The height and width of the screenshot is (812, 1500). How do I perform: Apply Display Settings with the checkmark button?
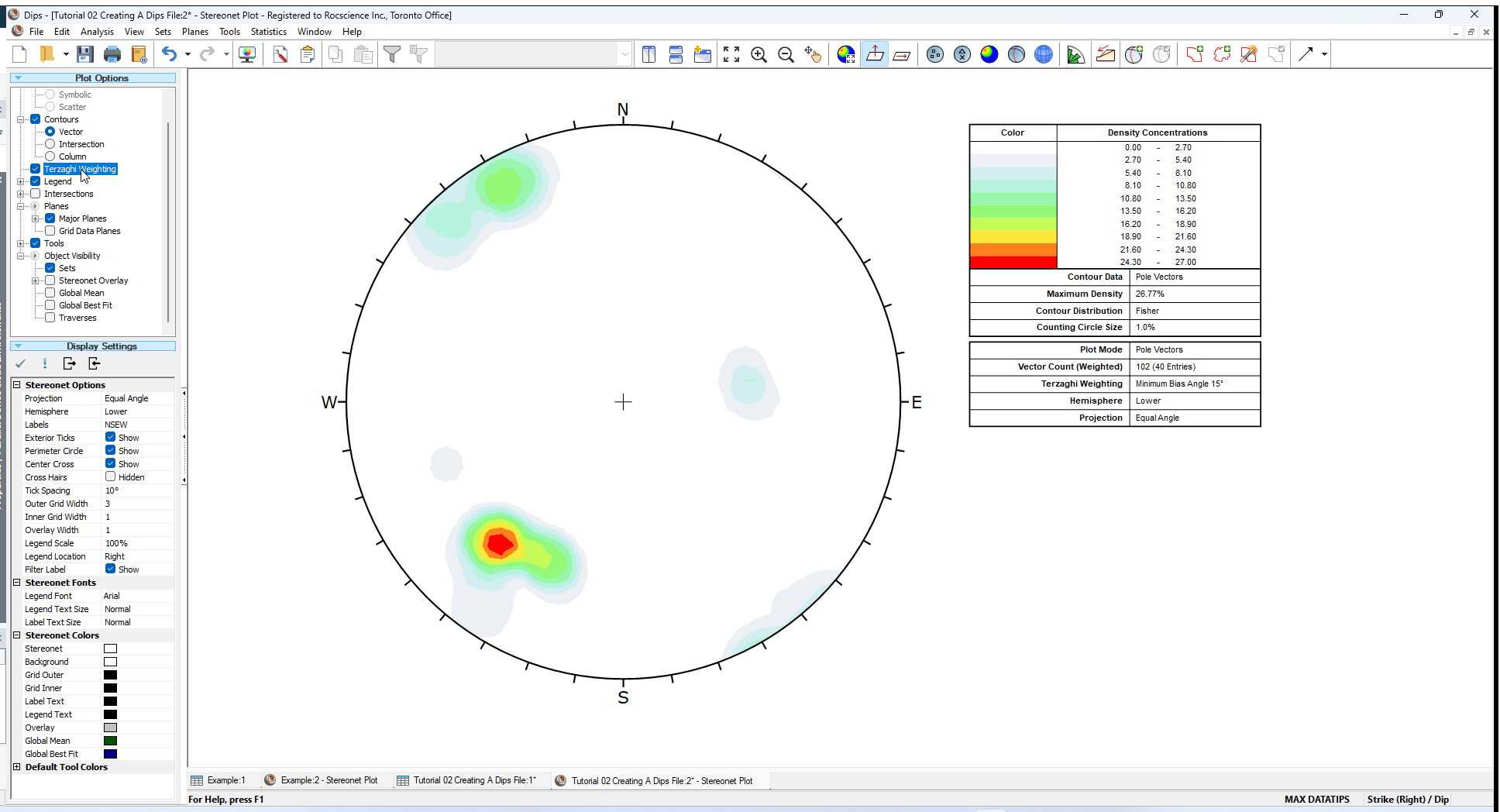click(x=21, y=363)
